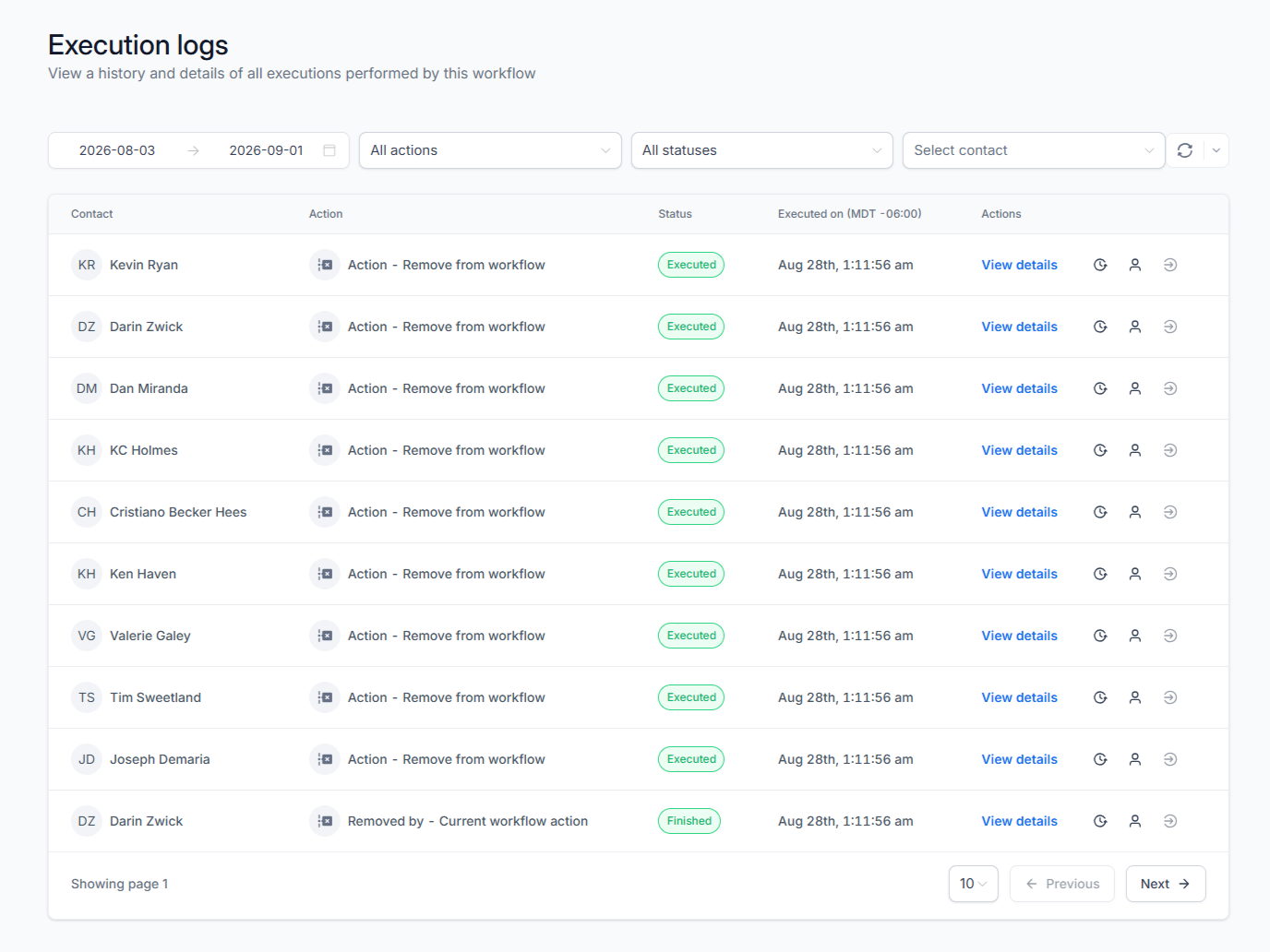Click the Executed on (MDT -06:00) column header
This screenshot has height=952, width=1270.
coord(850,214)
